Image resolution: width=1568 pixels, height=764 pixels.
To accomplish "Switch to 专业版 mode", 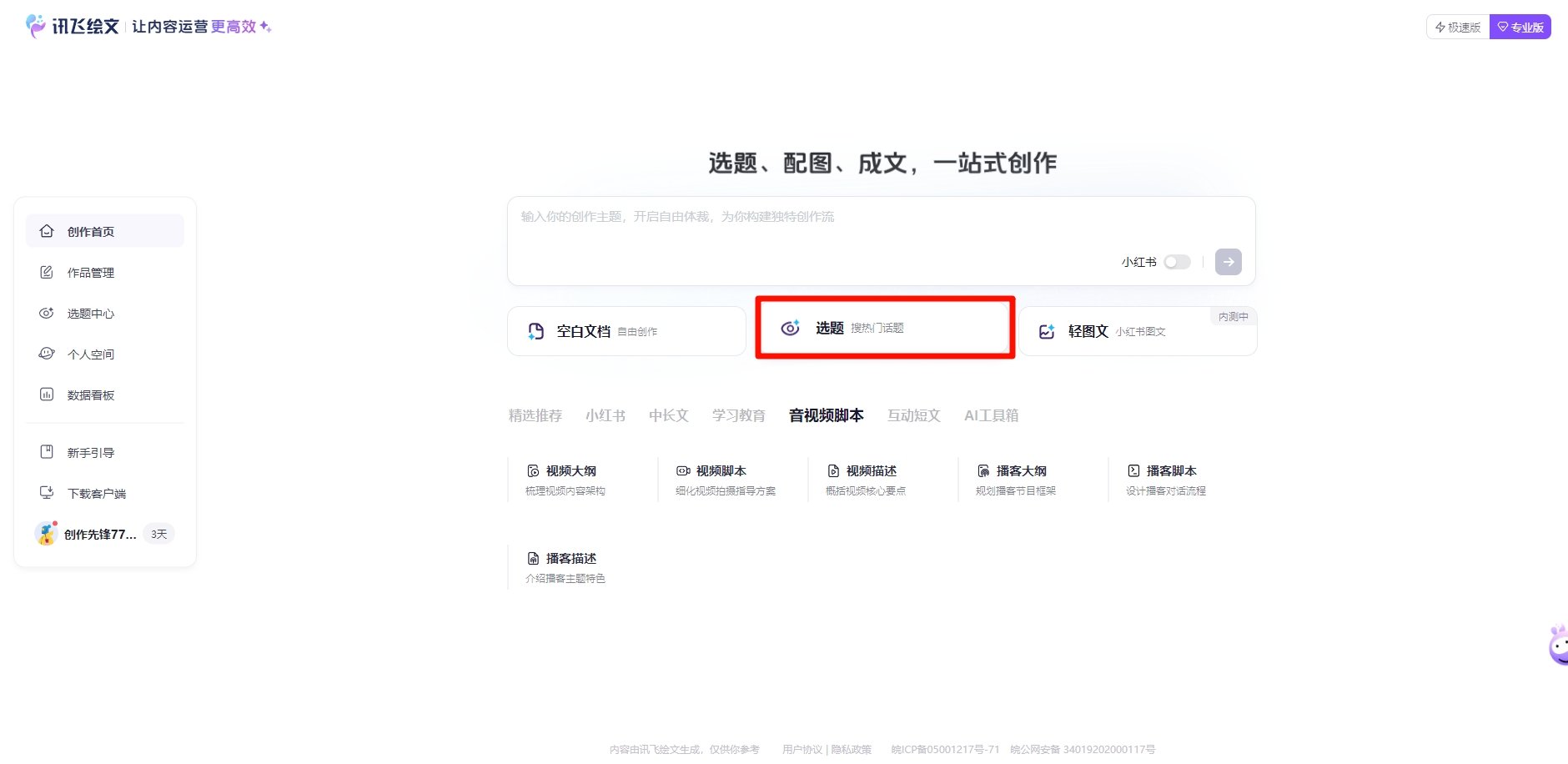I will (1520, 28).
